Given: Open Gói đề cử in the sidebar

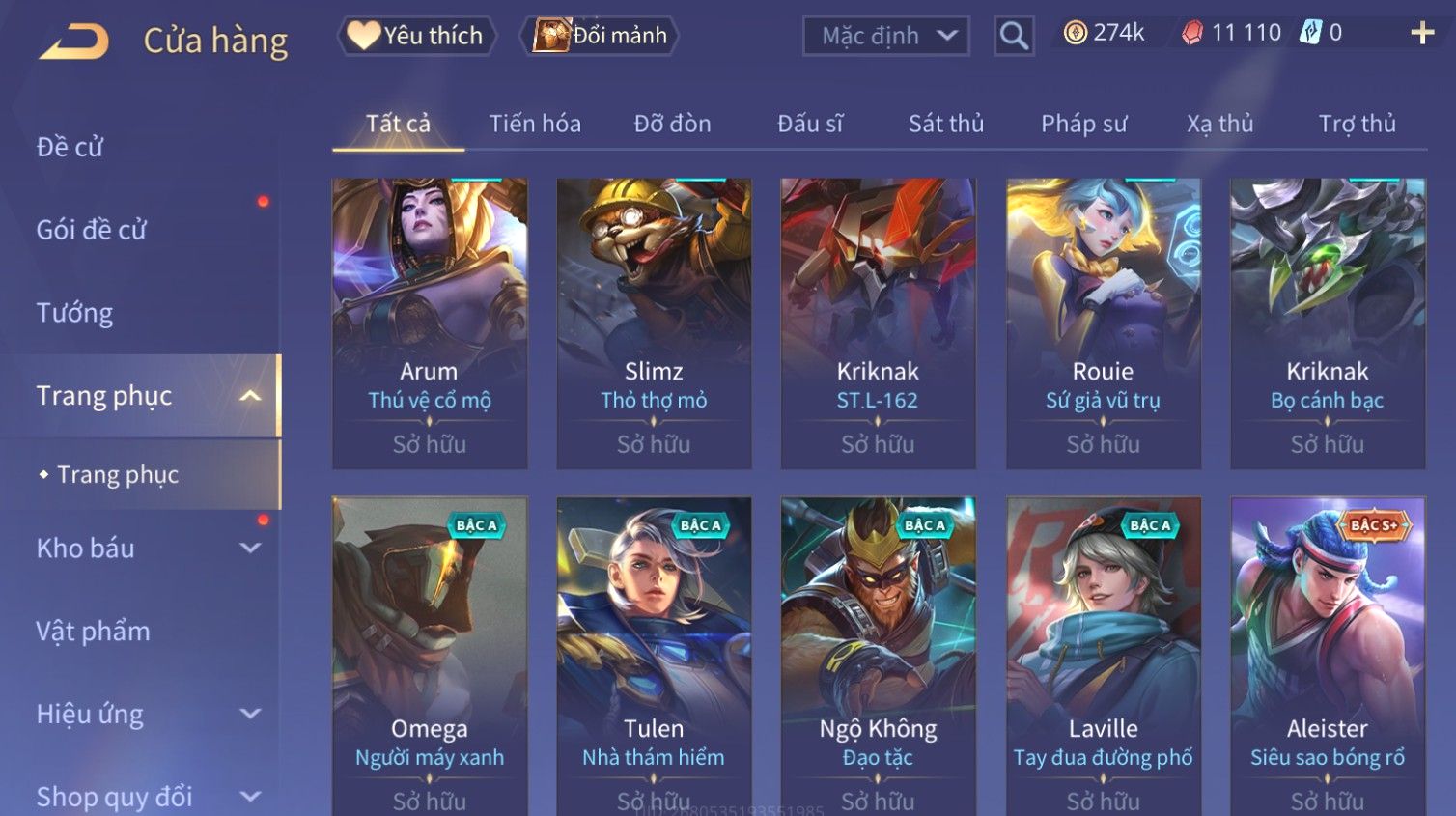Looking at the screenshot, I should click(92, 230).
